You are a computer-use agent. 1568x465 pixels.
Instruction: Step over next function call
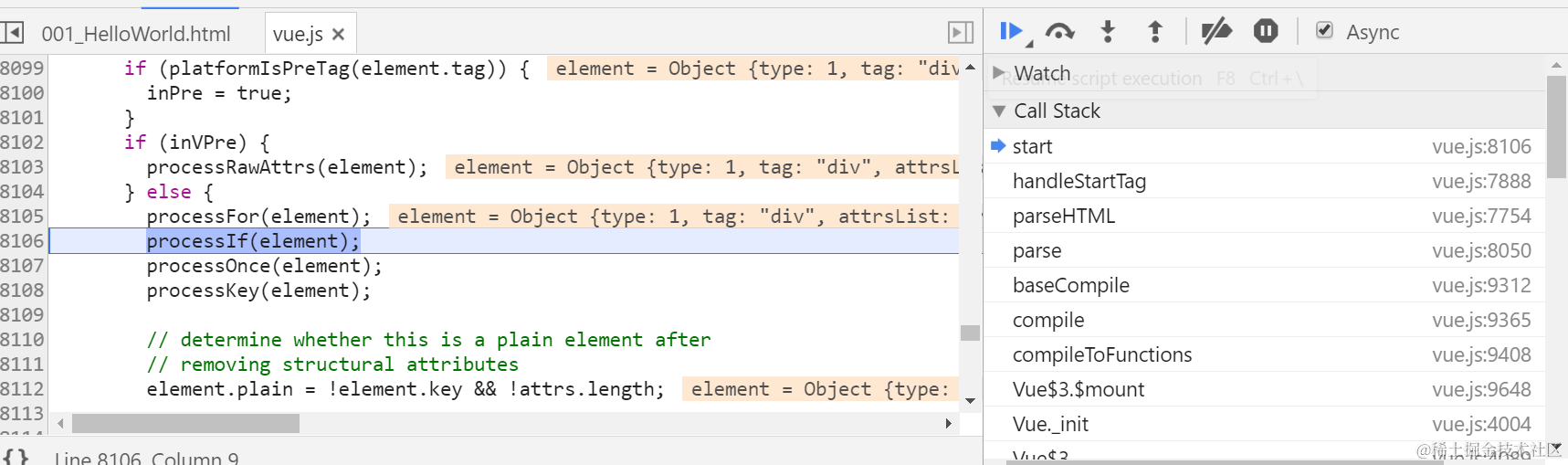click(x=1059, y=32)
